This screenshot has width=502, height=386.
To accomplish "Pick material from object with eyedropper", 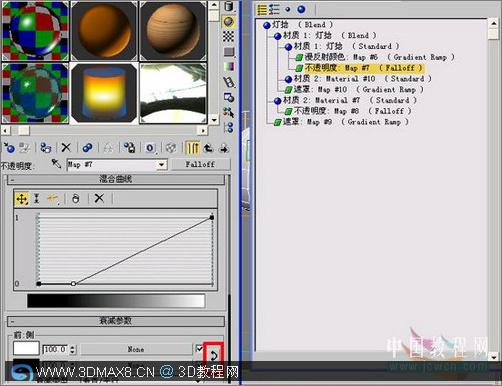I will [56, 163].
